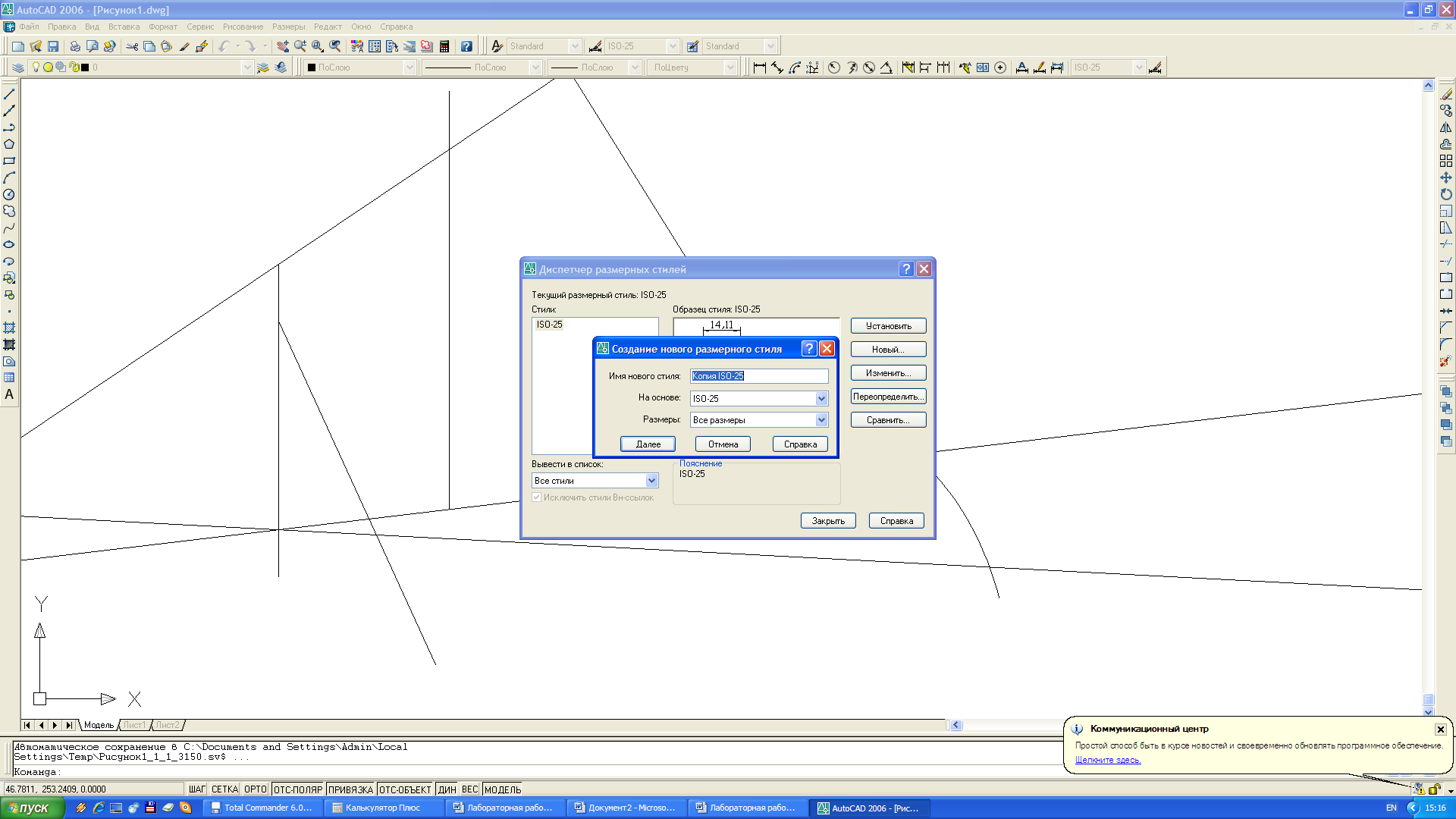Toggle ОТС-ОБЪЕКТ object tracking
The height and width of the screenshot is (819, 1456).
point(405,789)
